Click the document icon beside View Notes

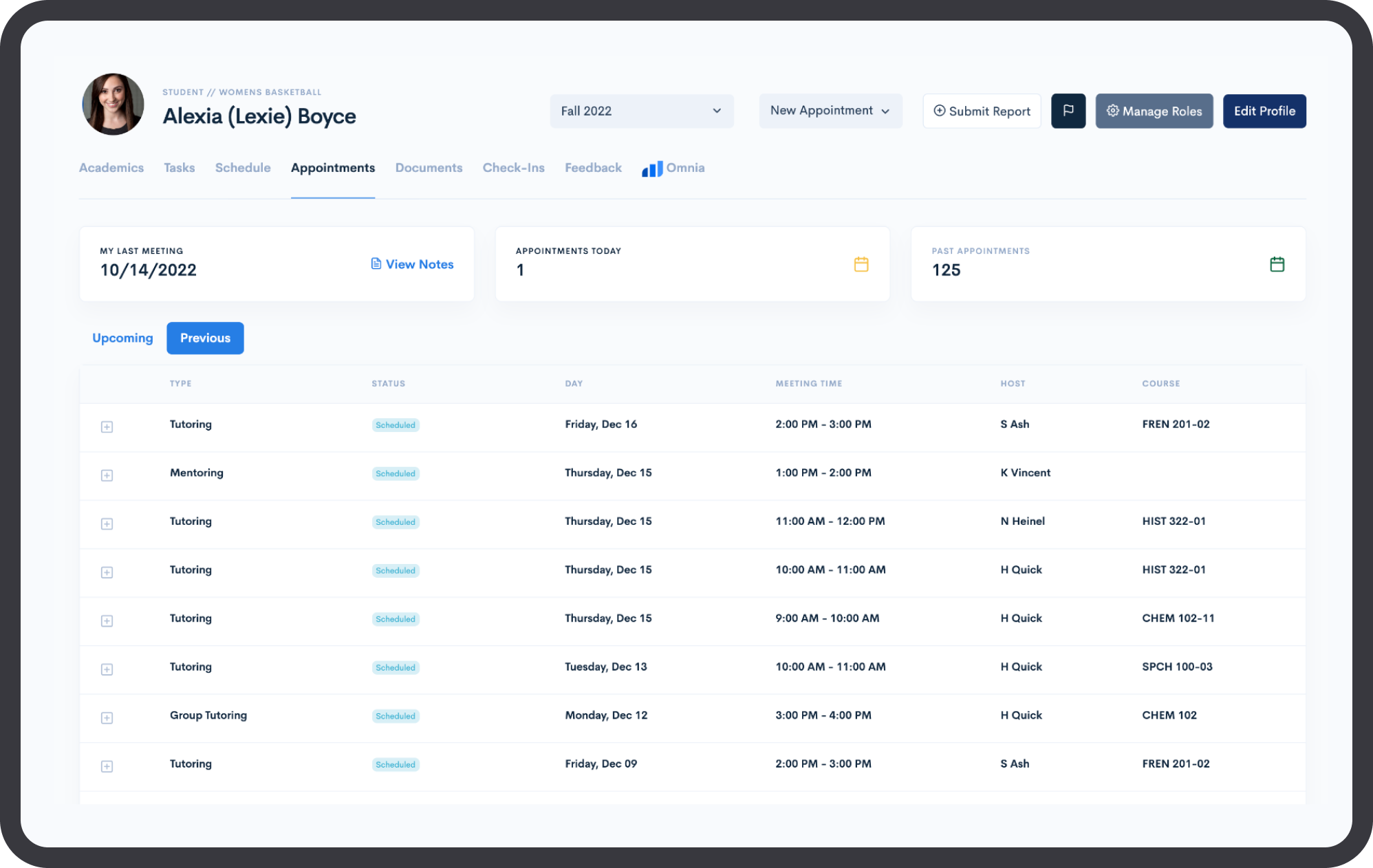click(x=376, y=264)
